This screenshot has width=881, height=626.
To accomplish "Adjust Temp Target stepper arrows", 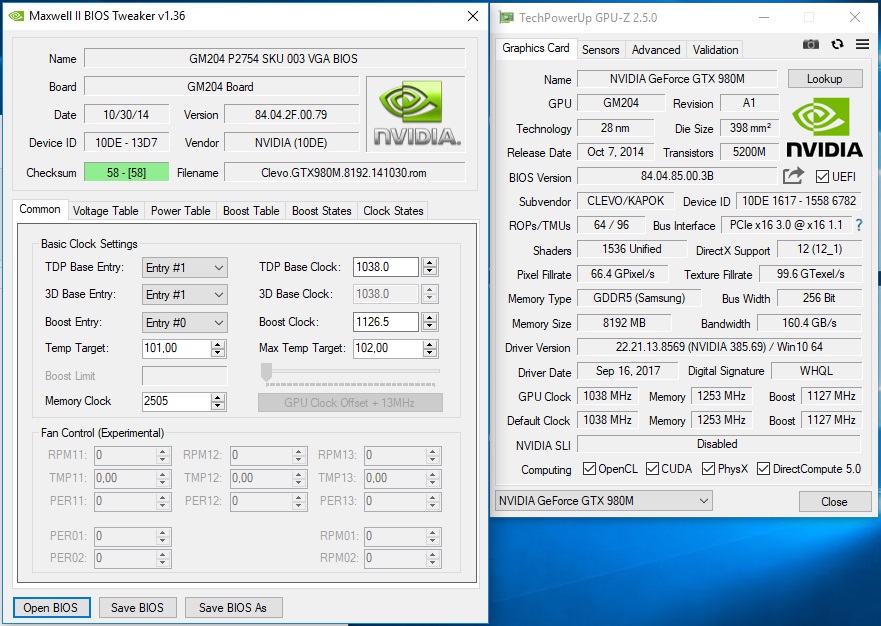I will coord(218,348).
